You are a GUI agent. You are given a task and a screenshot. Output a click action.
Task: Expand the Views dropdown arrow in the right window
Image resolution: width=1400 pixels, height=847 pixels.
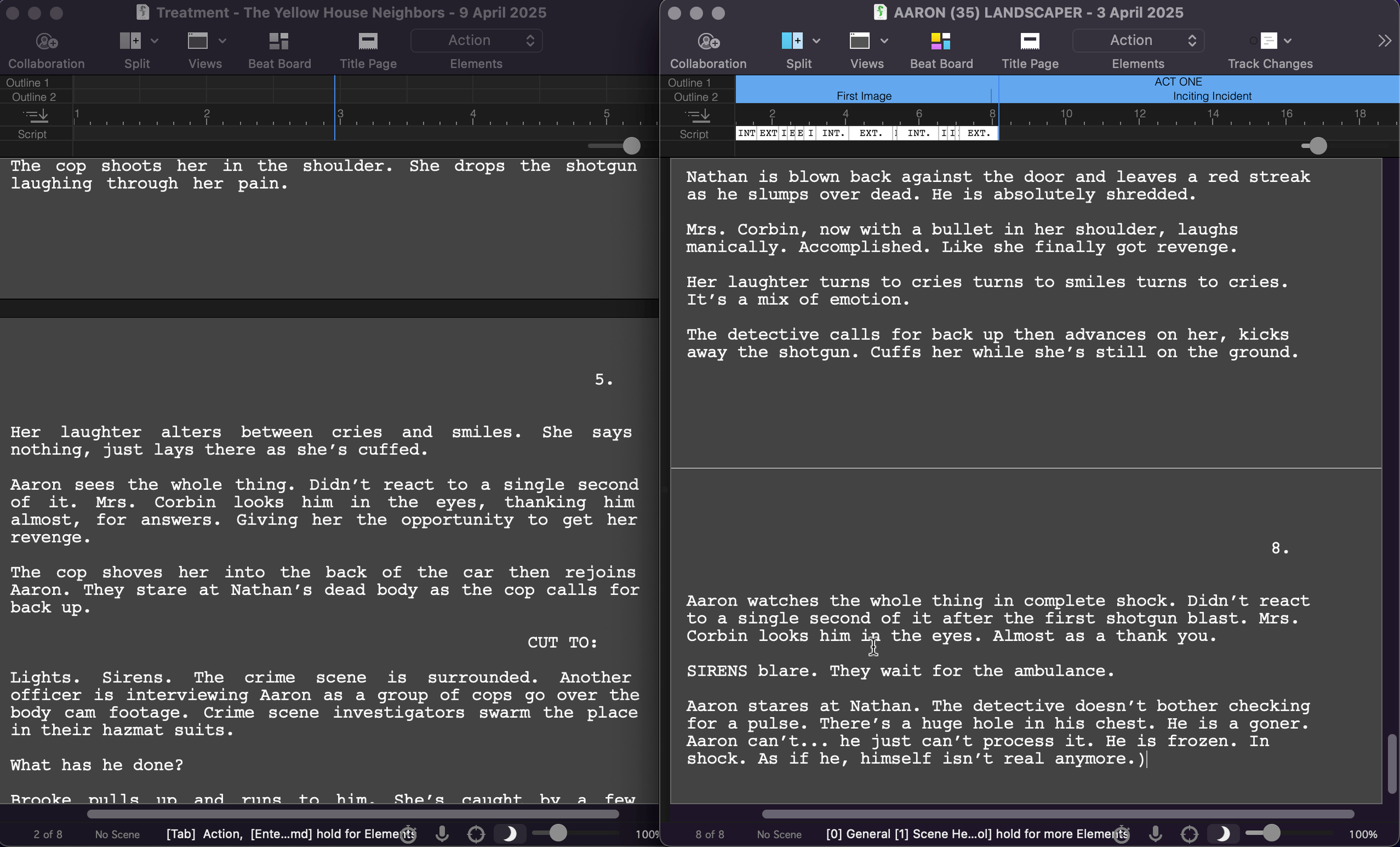click(x=884, y=41)
